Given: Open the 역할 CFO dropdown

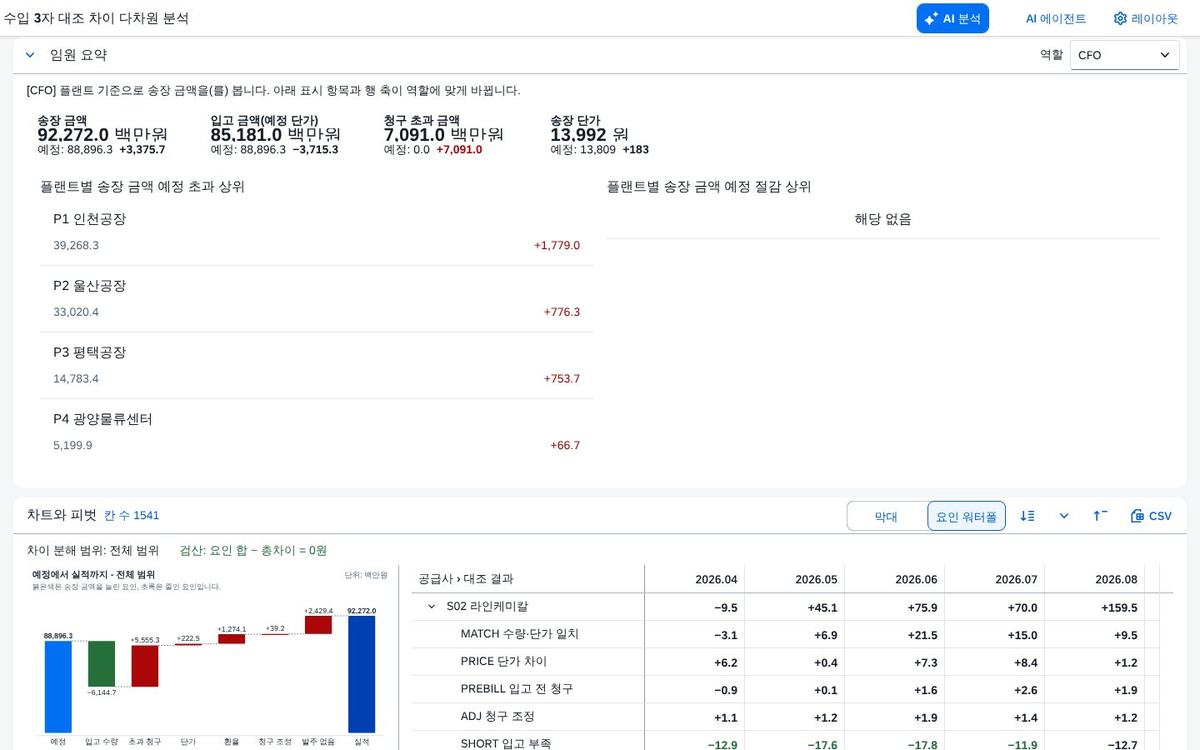Looking at the screenshot, I should pyautogui.click(x=1124, y=55).
